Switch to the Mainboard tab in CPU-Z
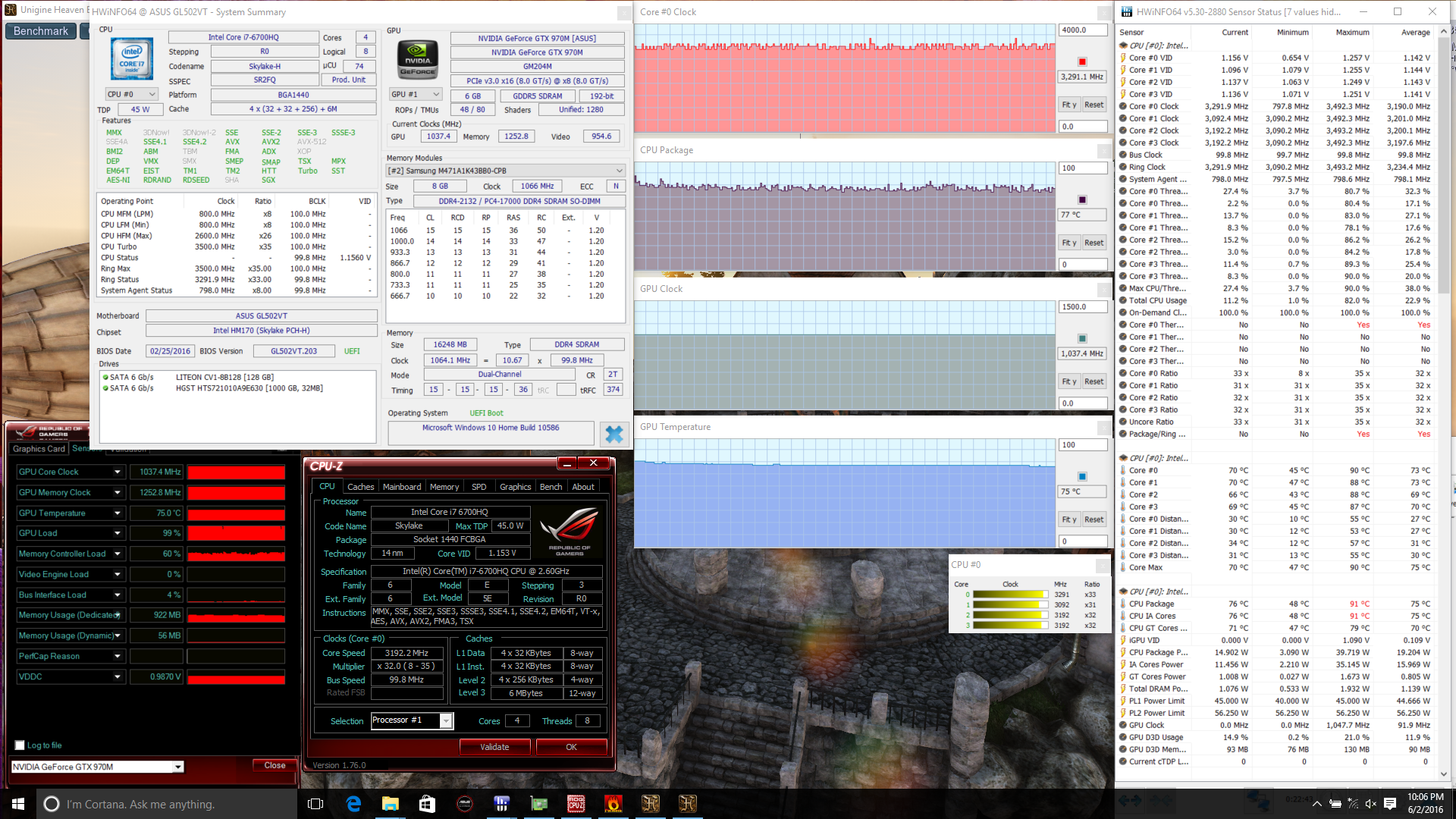Viewport: 1456px width, 819px height. pyautogui.click(x=401, y=487)
